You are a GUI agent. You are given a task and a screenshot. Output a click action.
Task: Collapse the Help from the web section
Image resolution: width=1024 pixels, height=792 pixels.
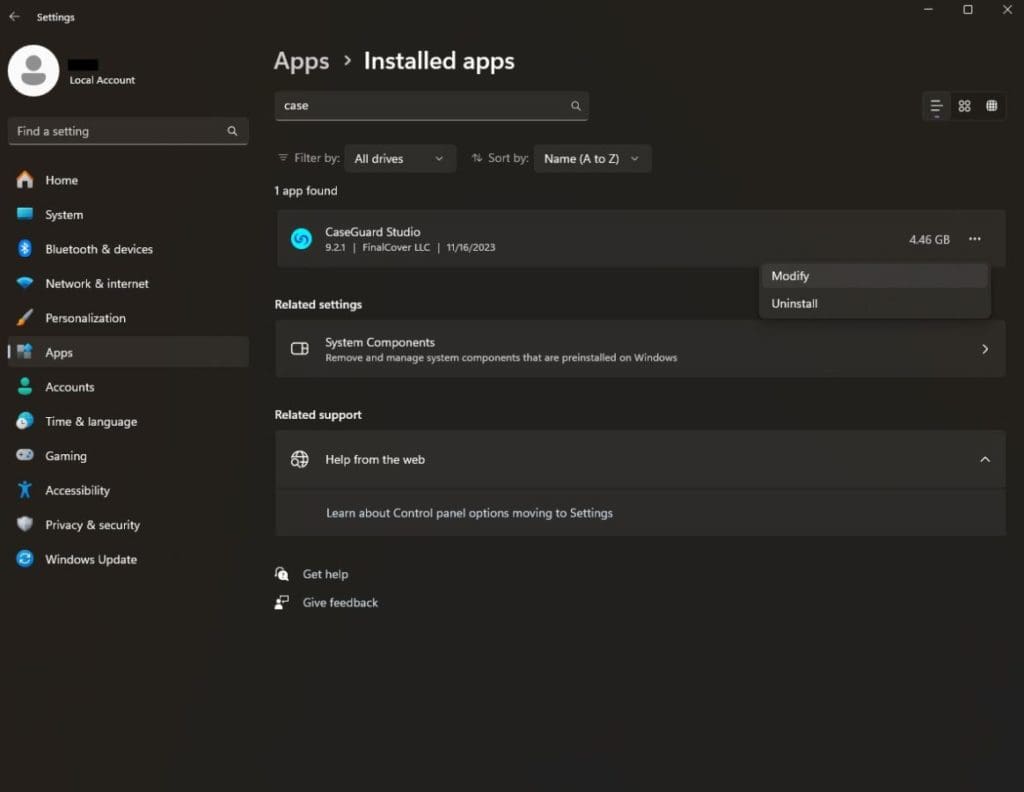[984, 460]
